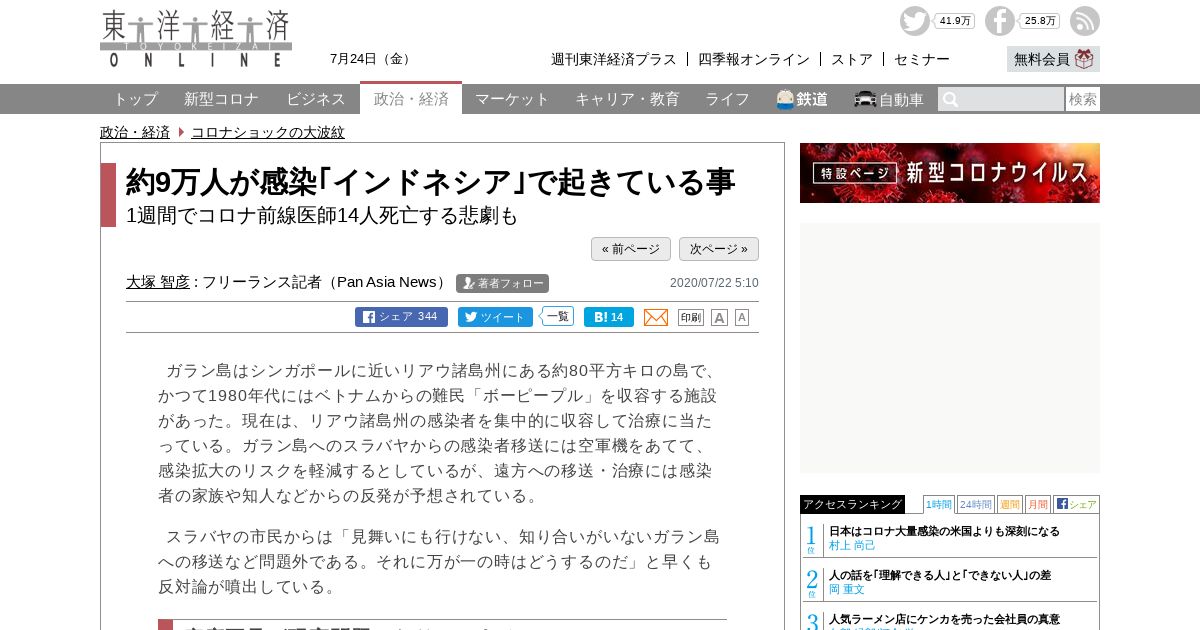Image resolution: width=1200 pixels, height=630 pixels.
Task: Email the article via envelope icon
Action: 656,317
